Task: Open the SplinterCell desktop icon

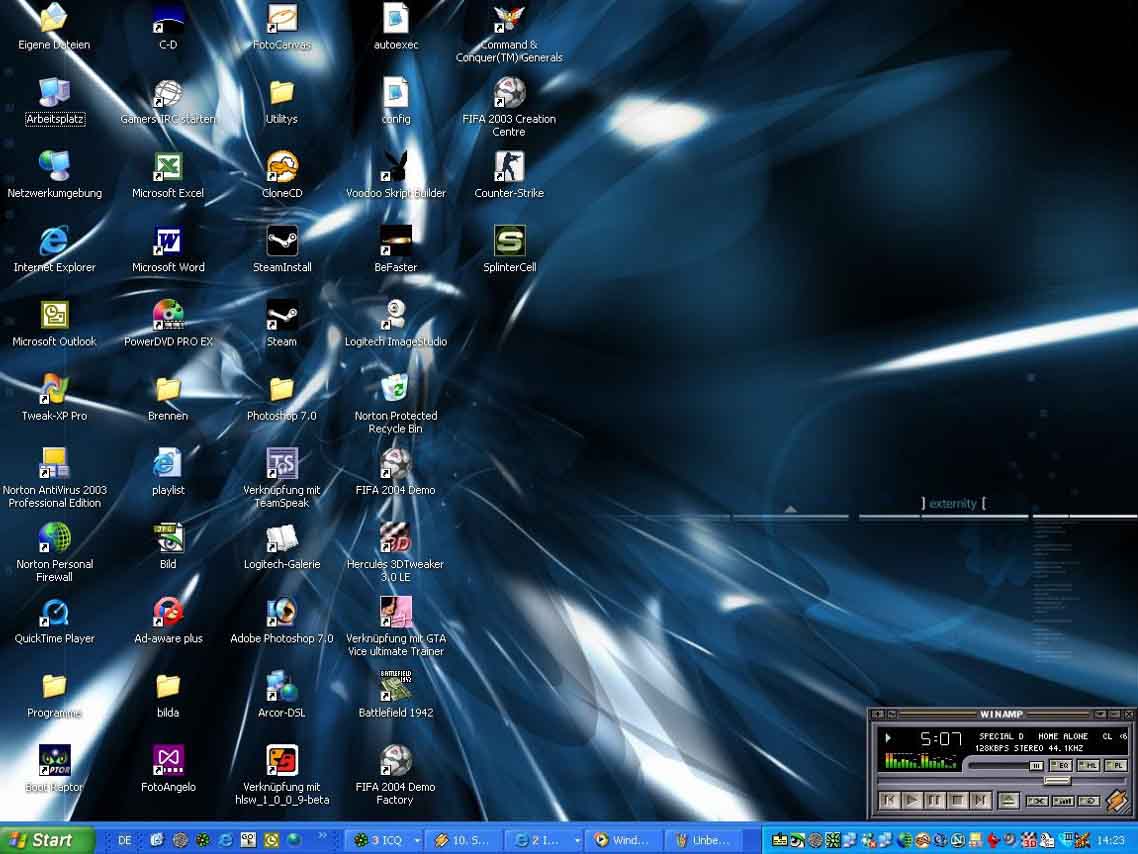Action: pos(509,249)
